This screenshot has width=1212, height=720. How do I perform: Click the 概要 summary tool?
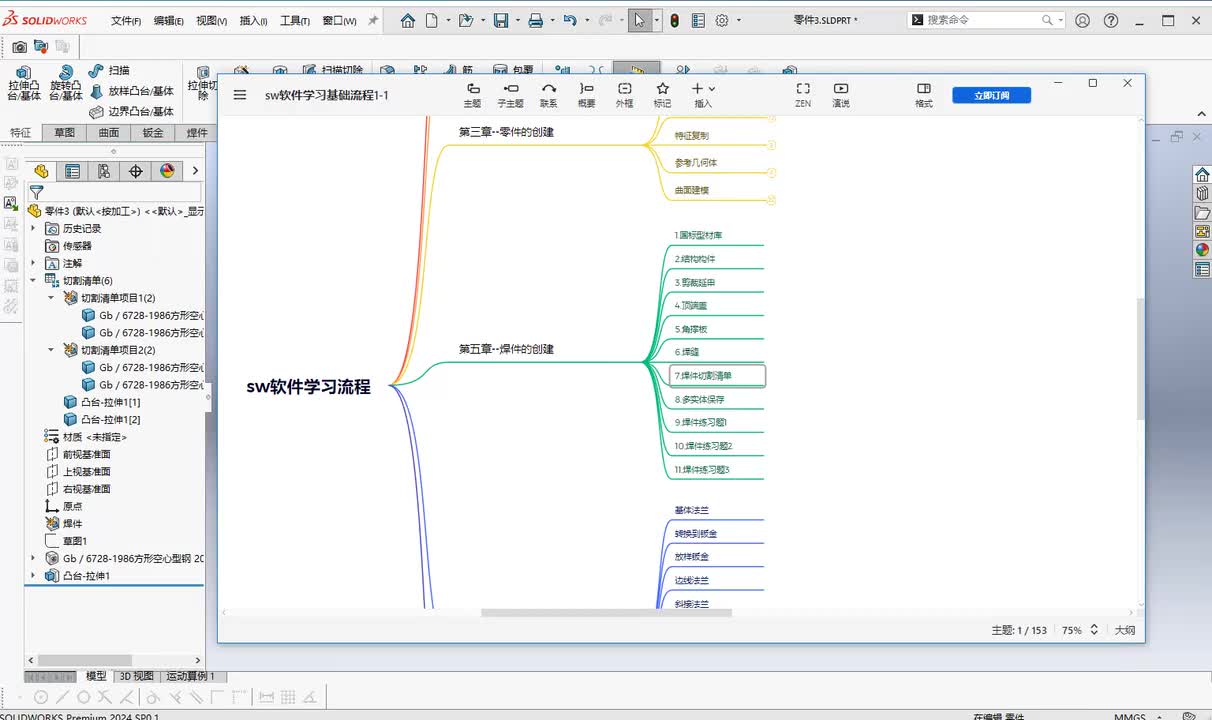pyautogui.click(x=587, y=95)
